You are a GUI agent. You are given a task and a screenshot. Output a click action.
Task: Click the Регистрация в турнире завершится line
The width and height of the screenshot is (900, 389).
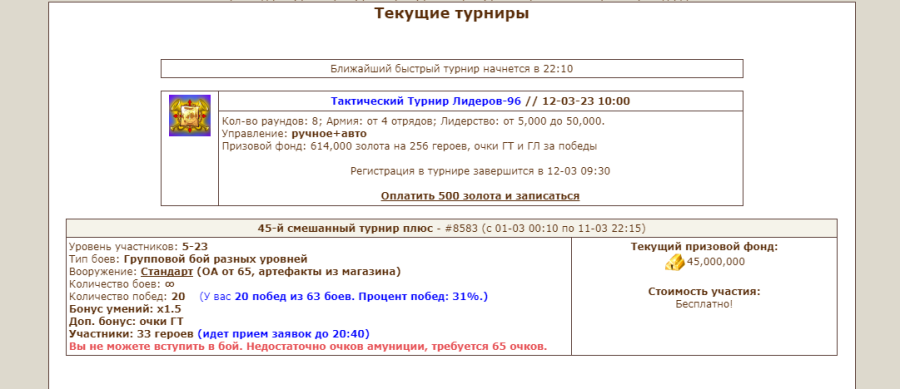pos(480,171)
